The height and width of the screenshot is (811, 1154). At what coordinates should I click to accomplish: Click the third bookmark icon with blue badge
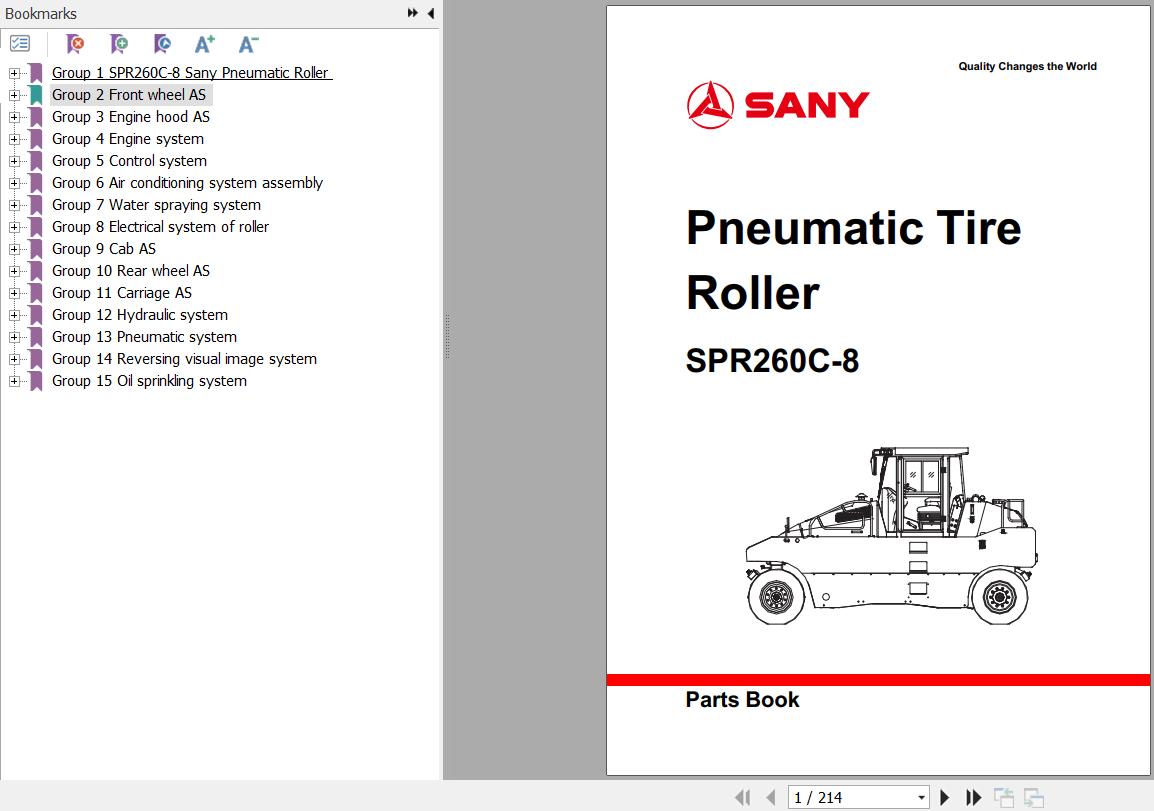(162, 44)
